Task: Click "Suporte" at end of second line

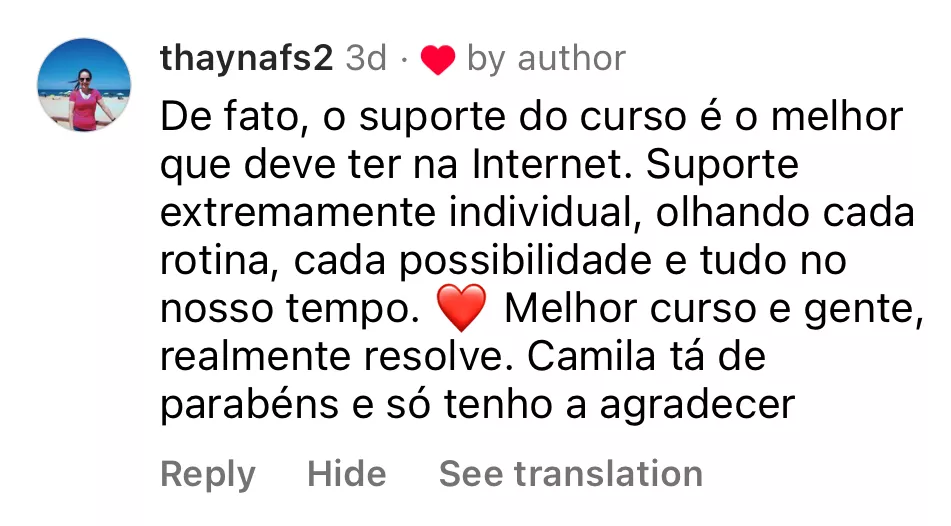Action: (722, 166)
